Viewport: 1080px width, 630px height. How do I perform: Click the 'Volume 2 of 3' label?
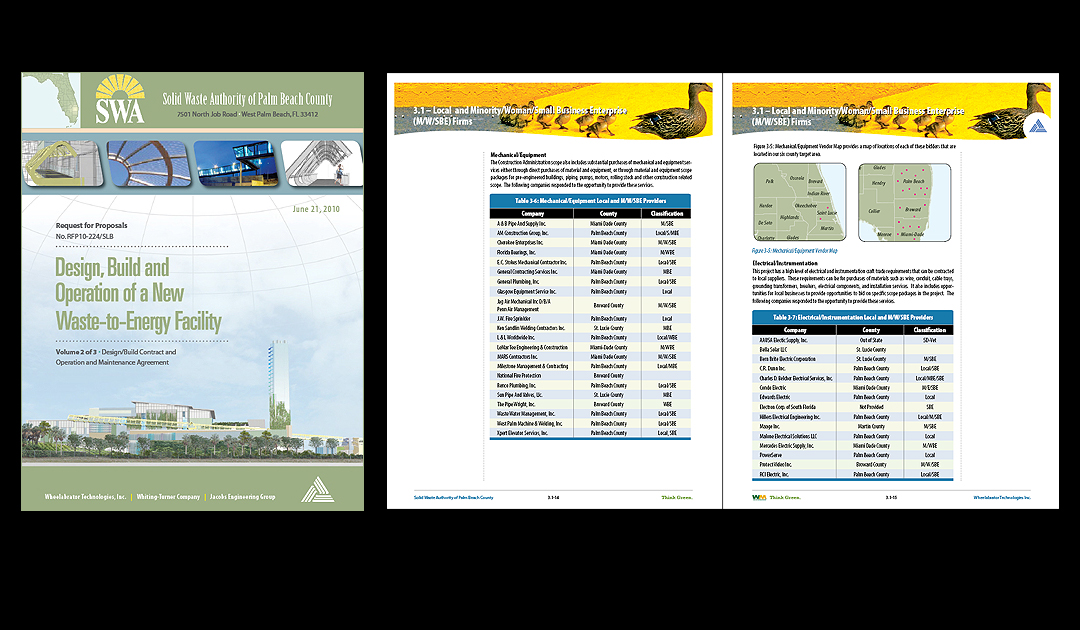pyautogui.click(x=76, y=352)
